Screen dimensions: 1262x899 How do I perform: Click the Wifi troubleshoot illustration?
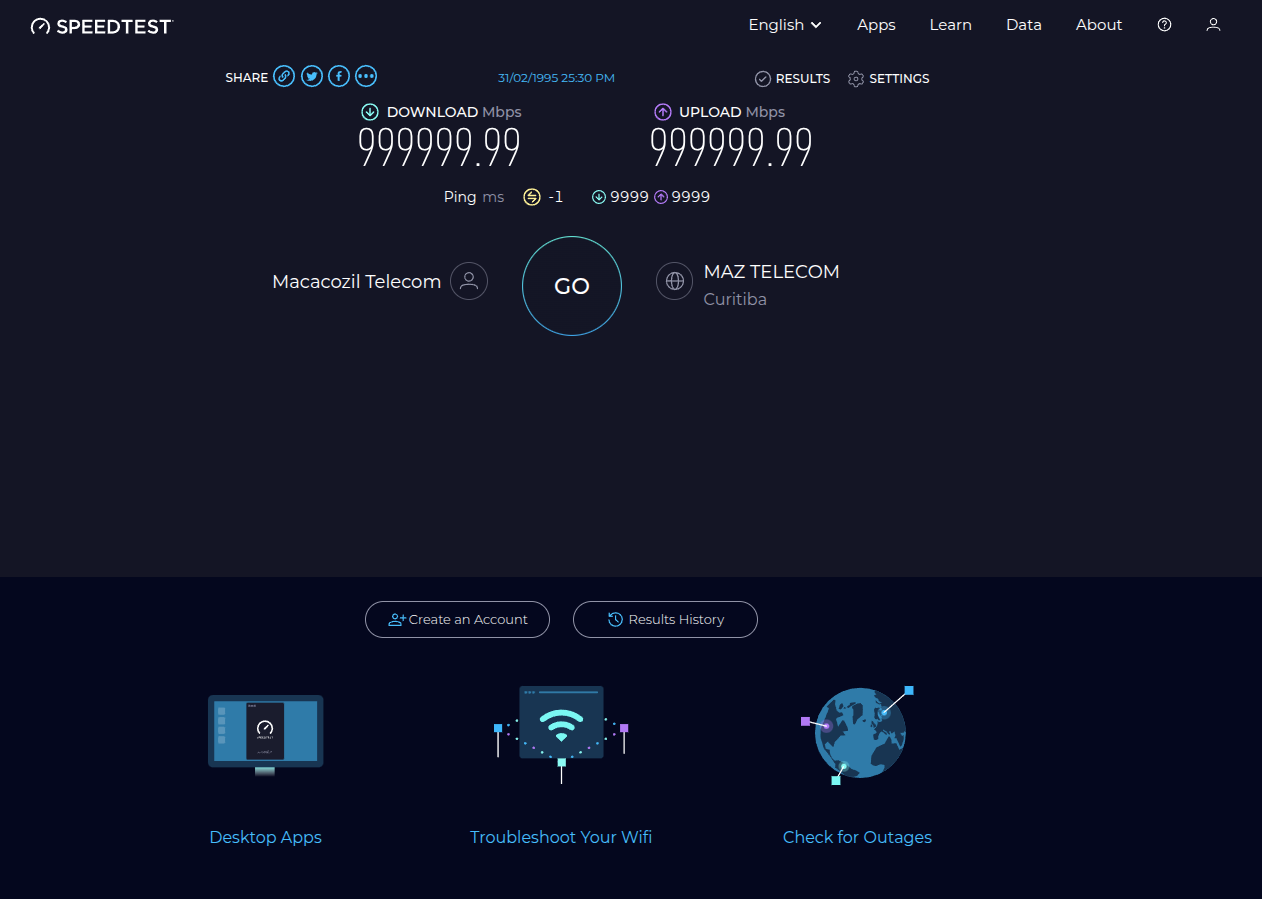click(561, 735)
